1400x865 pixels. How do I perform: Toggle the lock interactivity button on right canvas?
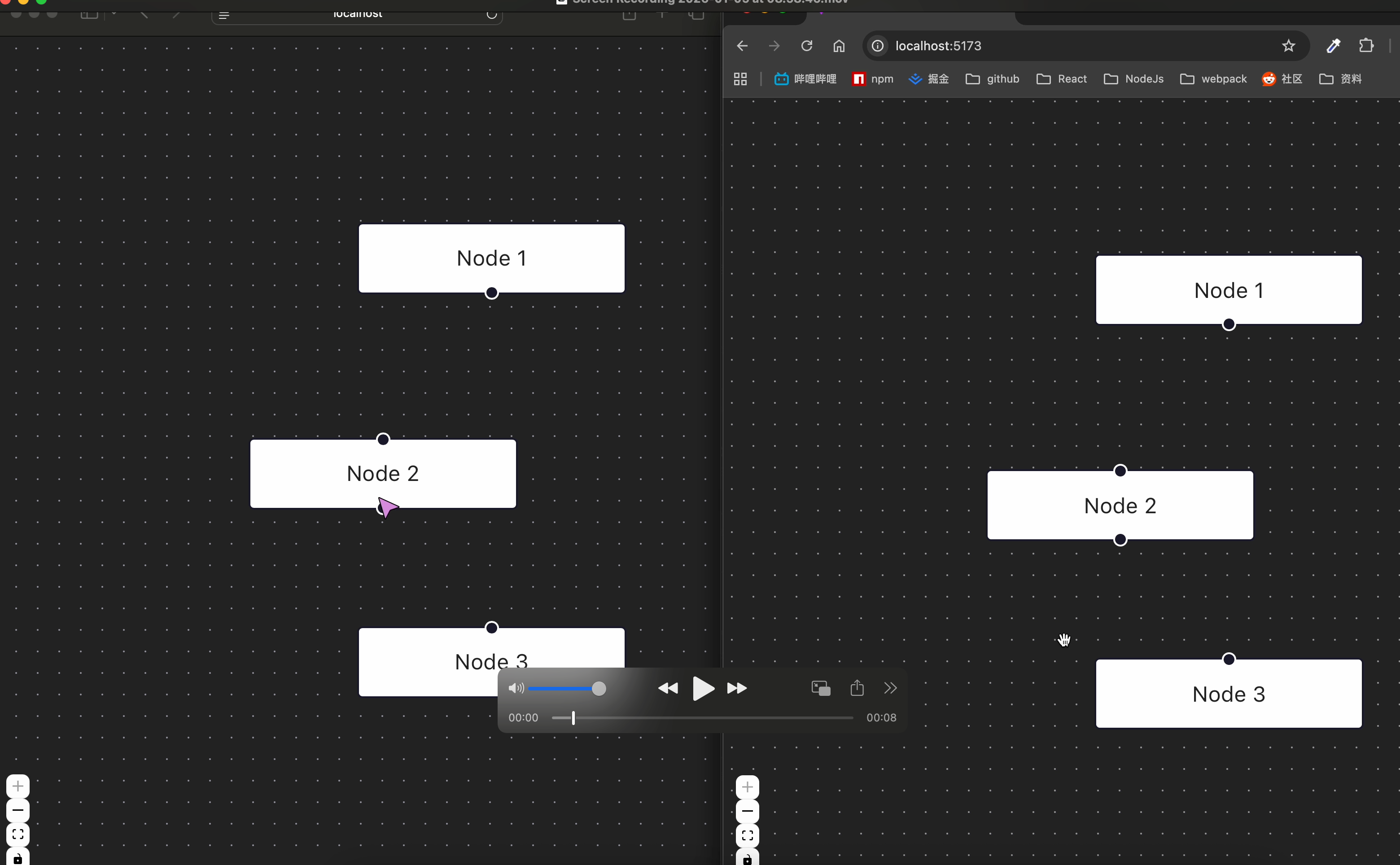click(x=747, y=858)
